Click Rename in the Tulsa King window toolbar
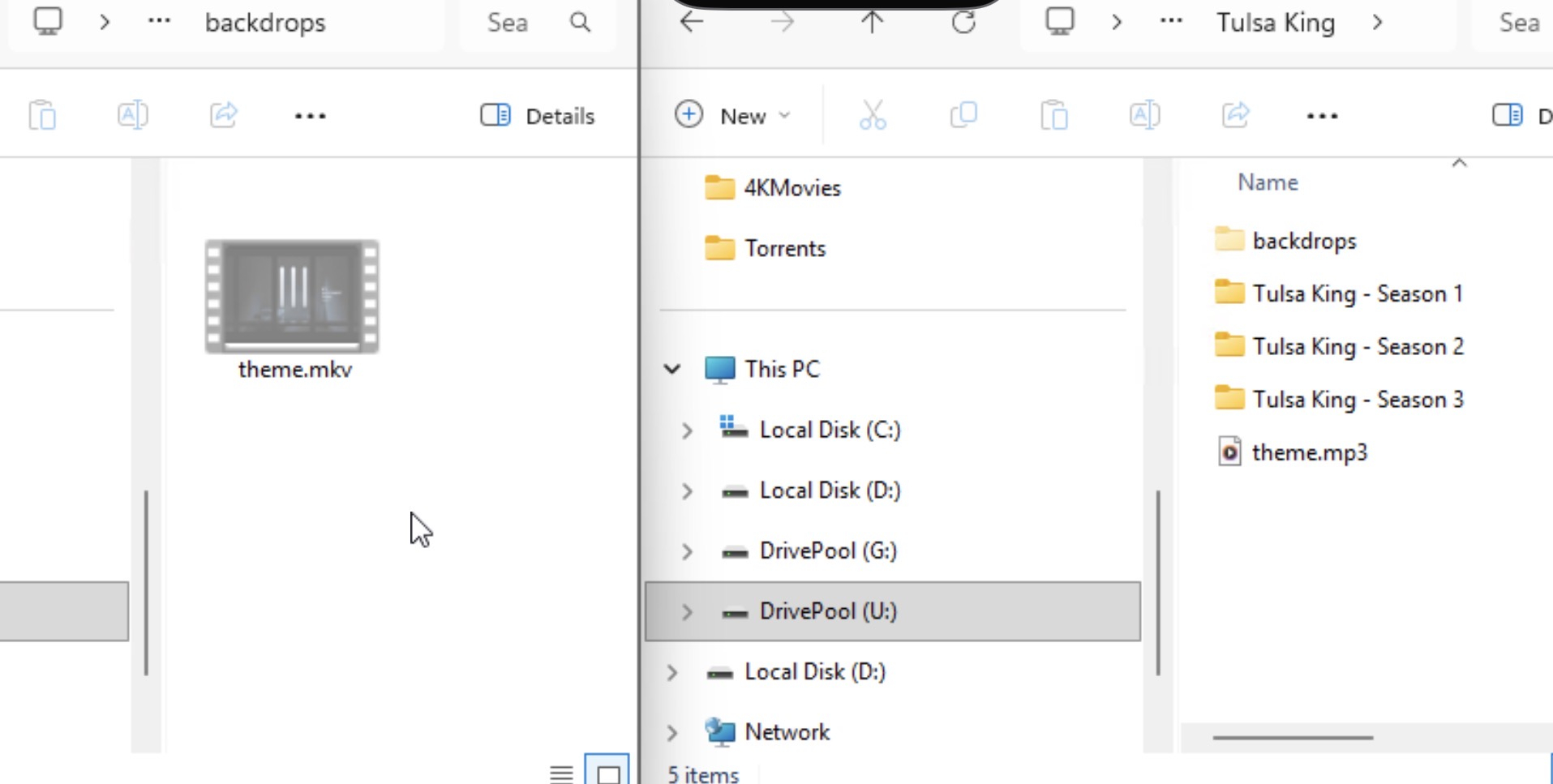The image size is (1553, 784). click(1144, 115)
